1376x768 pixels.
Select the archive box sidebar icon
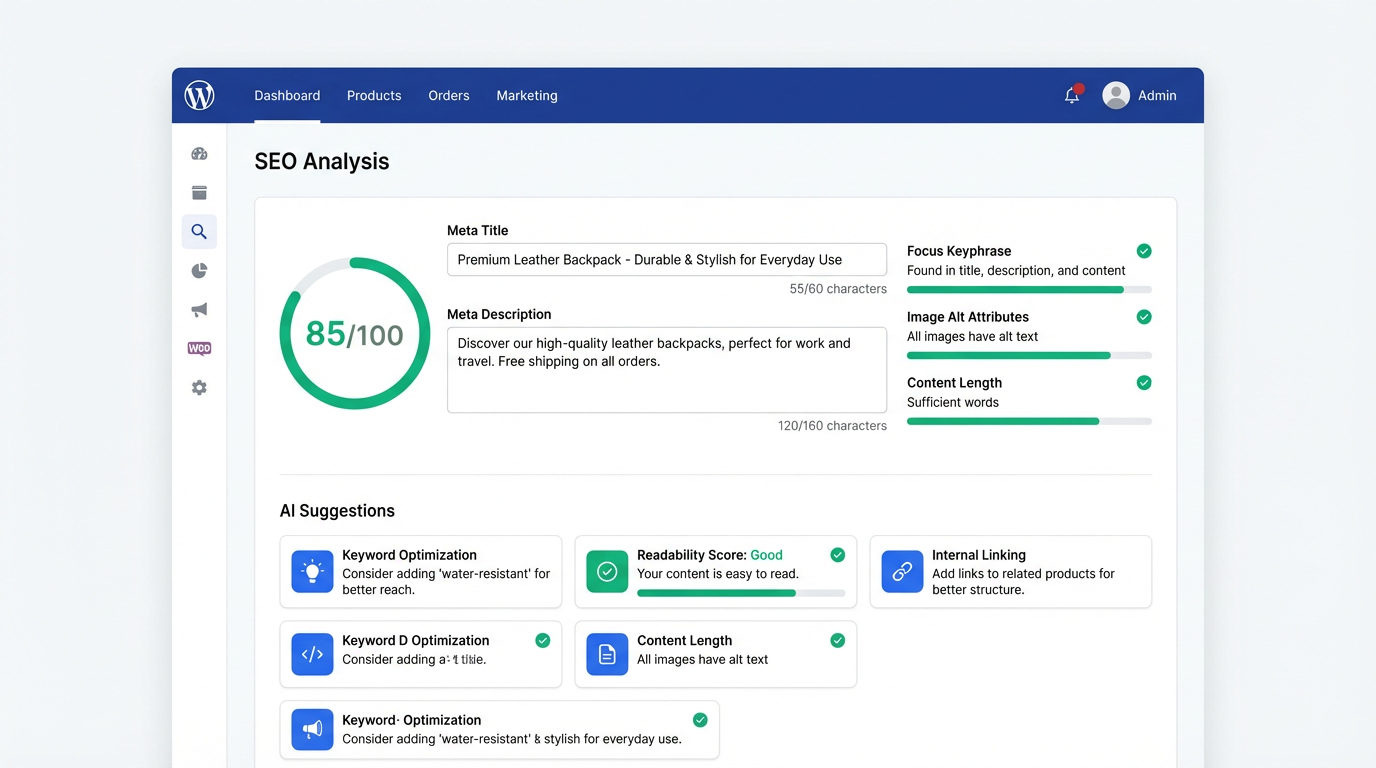tap(199, 193)
